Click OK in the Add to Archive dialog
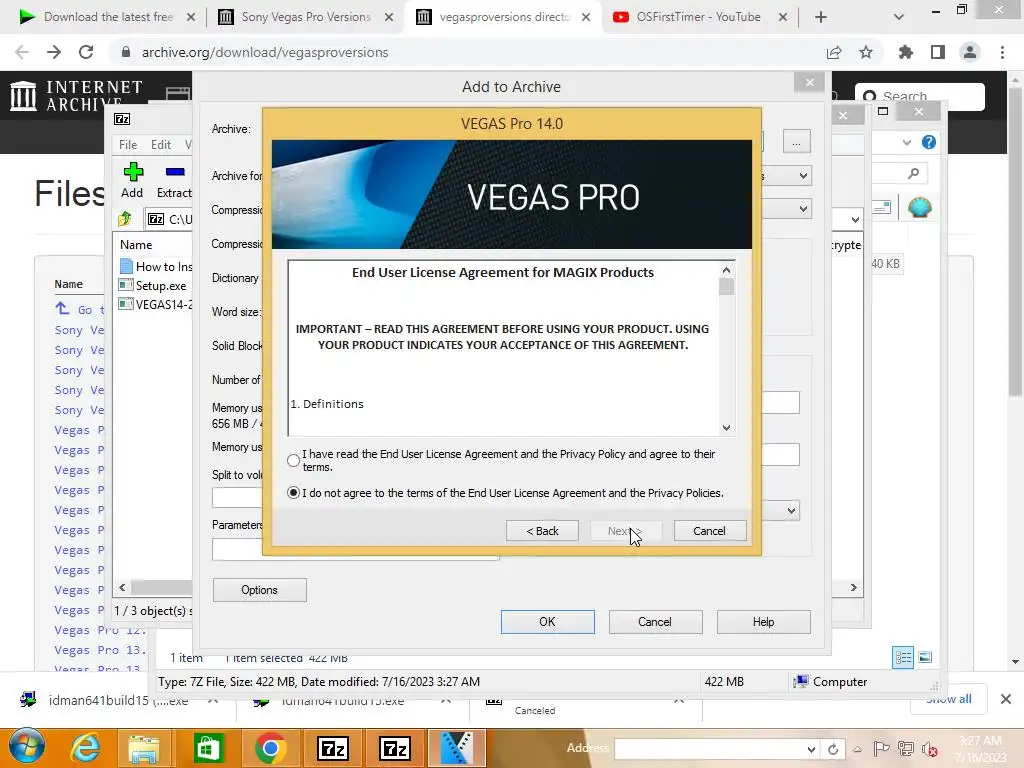This screenshot has width=1024, height=768. [x=547, y=622]
